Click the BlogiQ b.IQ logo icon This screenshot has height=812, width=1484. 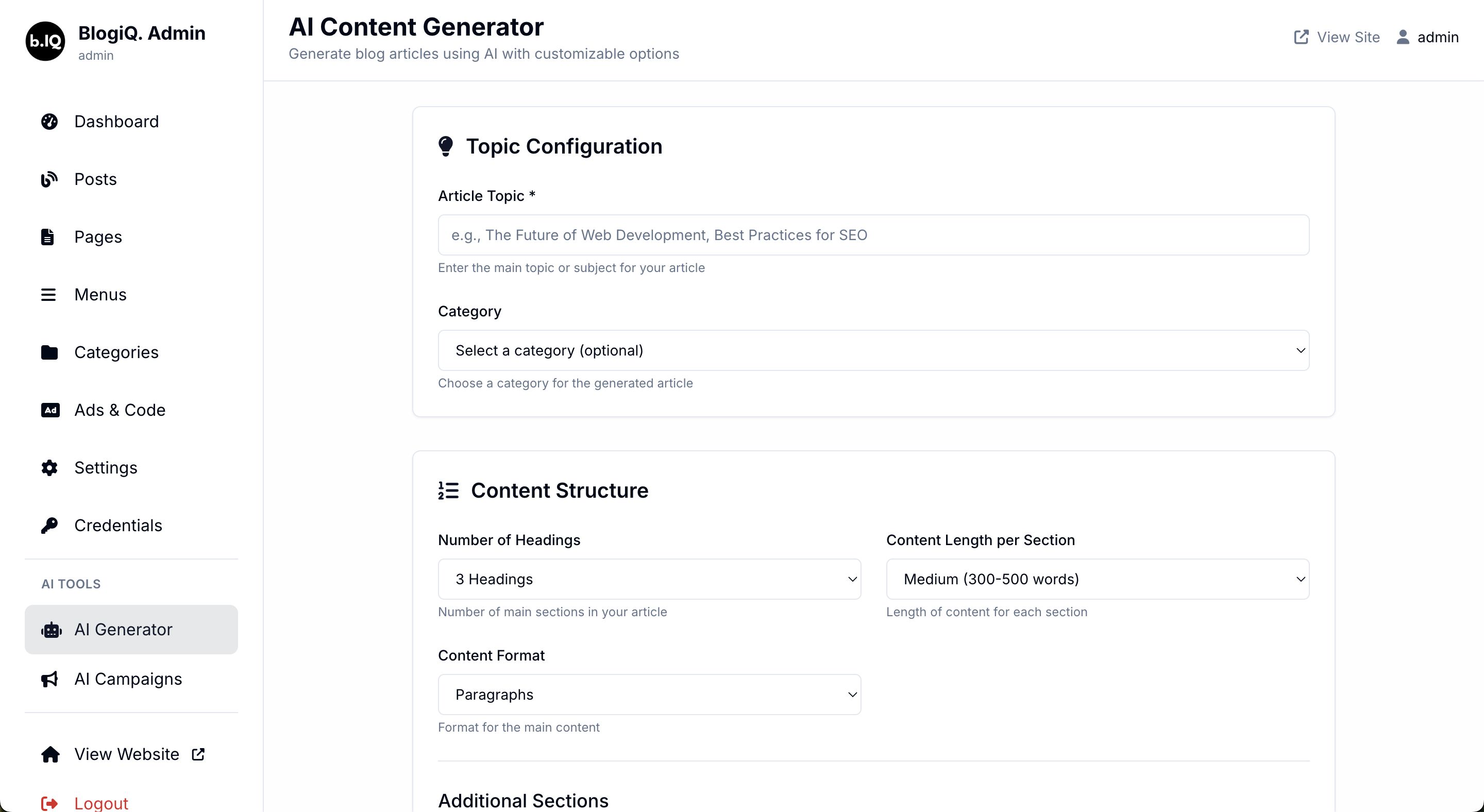(45, 41)
